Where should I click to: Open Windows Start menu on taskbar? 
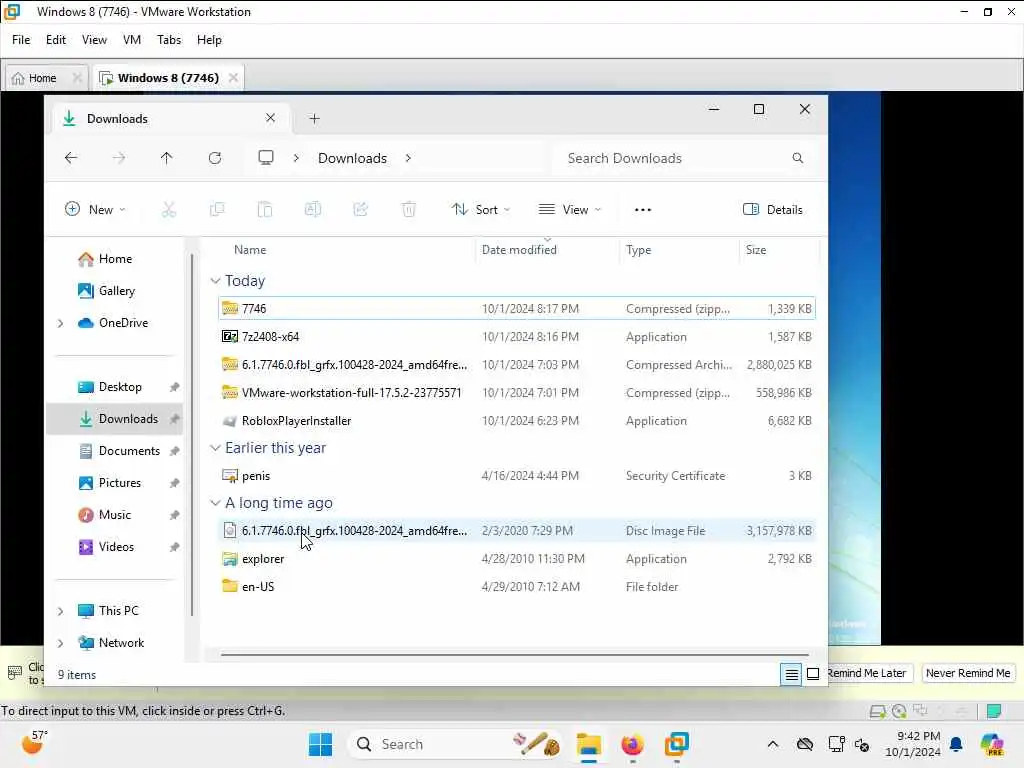[x=320, y=744]
